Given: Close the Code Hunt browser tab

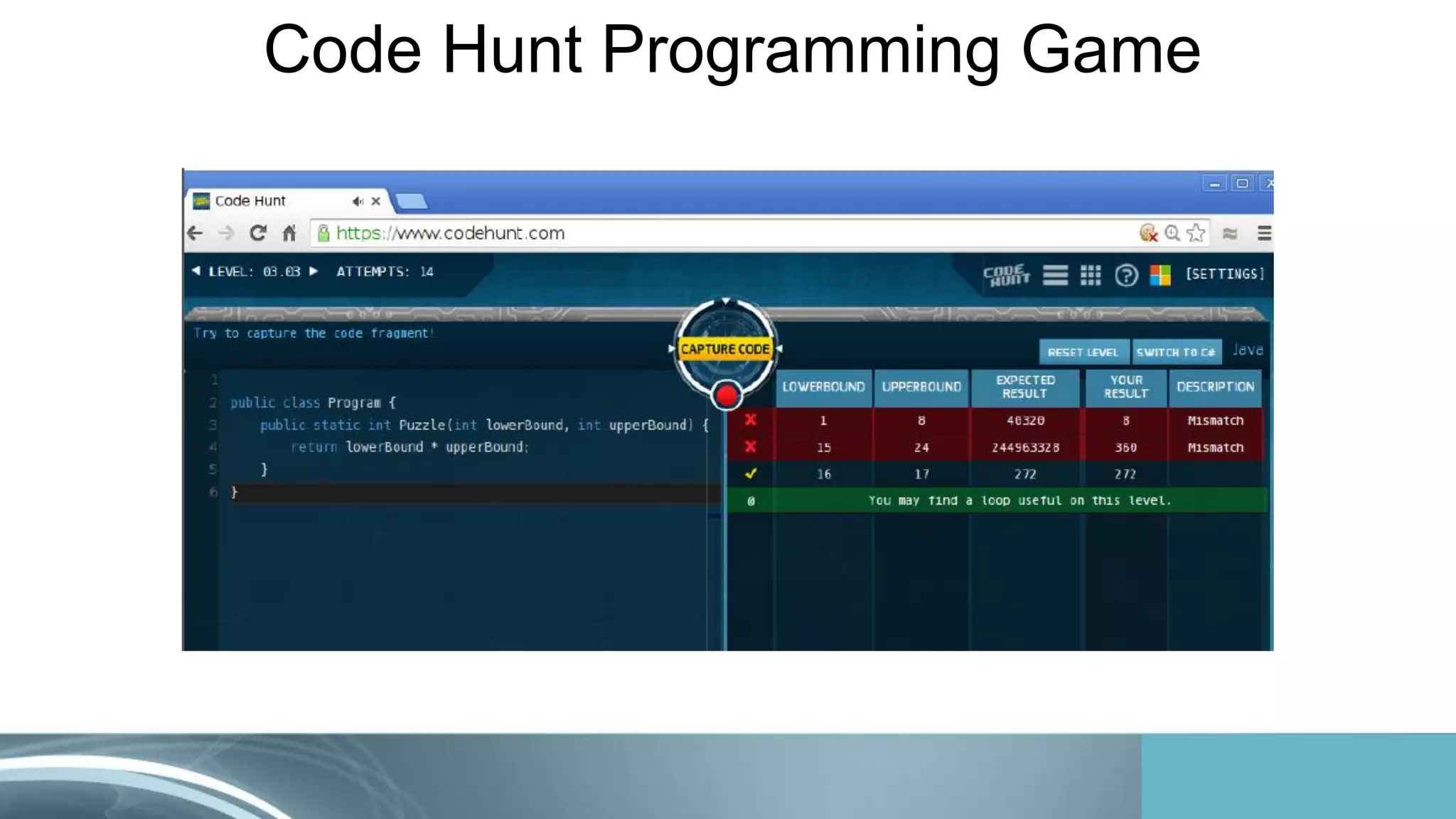Looking at the screenshot, I should pos(376,201).
